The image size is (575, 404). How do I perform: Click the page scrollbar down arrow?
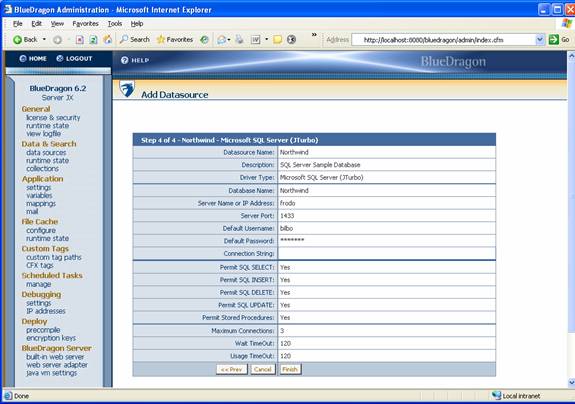click(571, 383)
